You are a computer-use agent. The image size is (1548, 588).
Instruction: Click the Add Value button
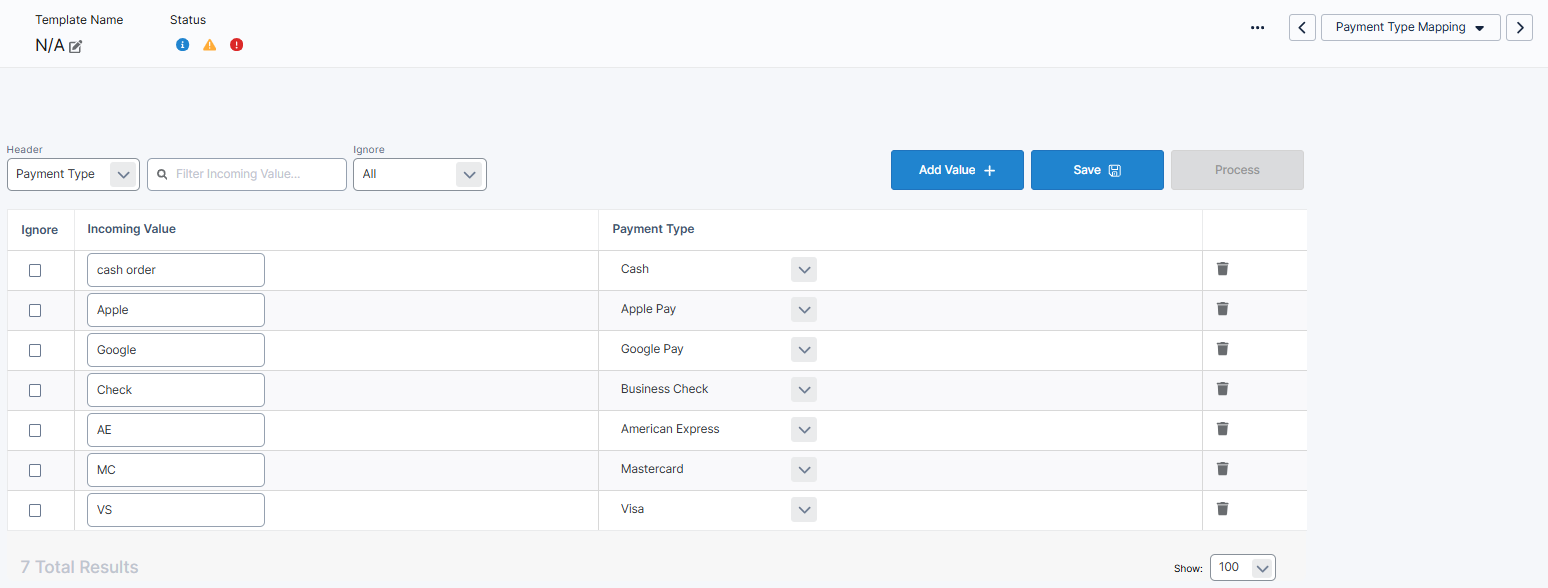(957, 170)
